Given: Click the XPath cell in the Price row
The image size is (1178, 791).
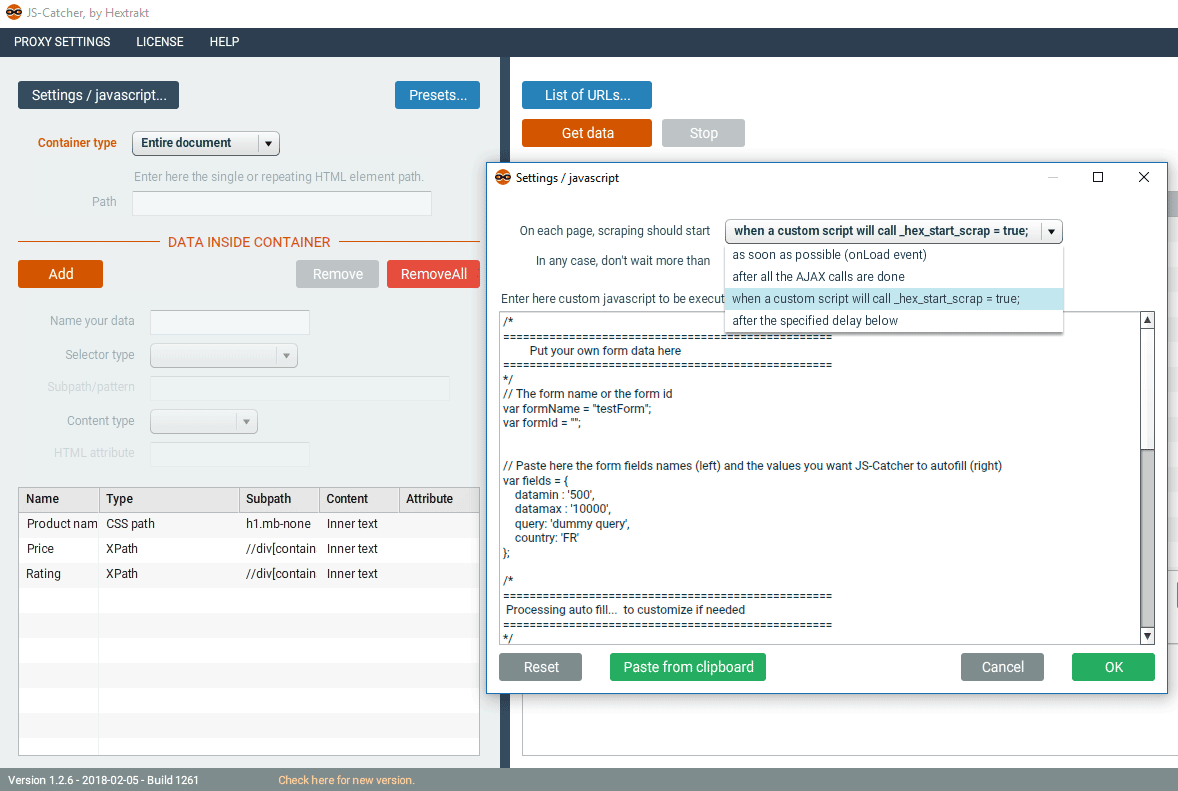Looking at the screenshot, I should tap(169, 549).
